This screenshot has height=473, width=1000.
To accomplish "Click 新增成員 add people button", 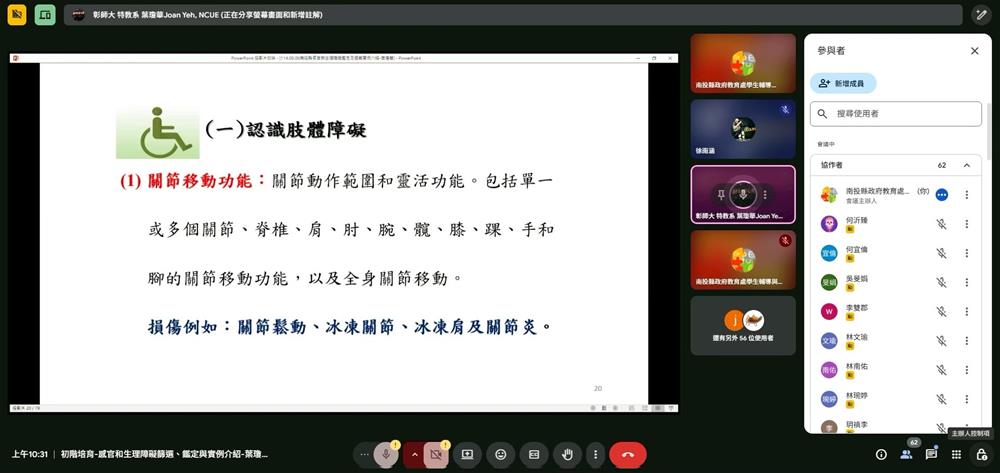I will (843, 83).
